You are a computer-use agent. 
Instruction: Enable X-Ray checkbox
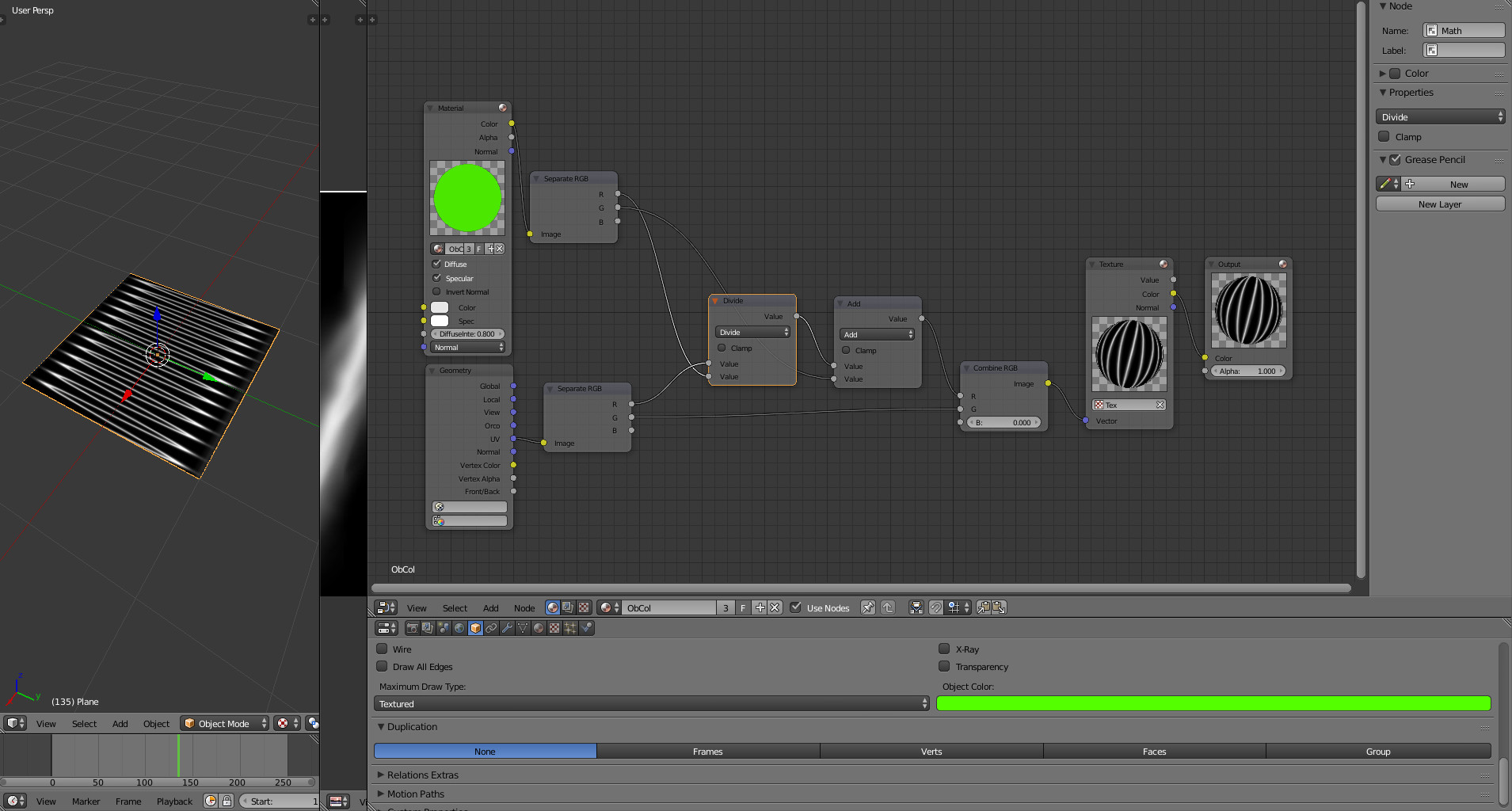tap(944, 649)
